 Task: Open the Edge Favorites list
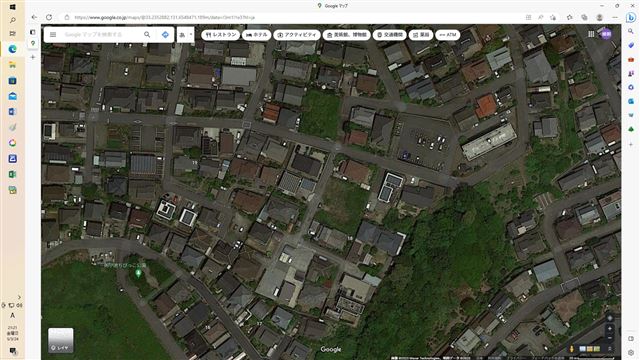570,17
